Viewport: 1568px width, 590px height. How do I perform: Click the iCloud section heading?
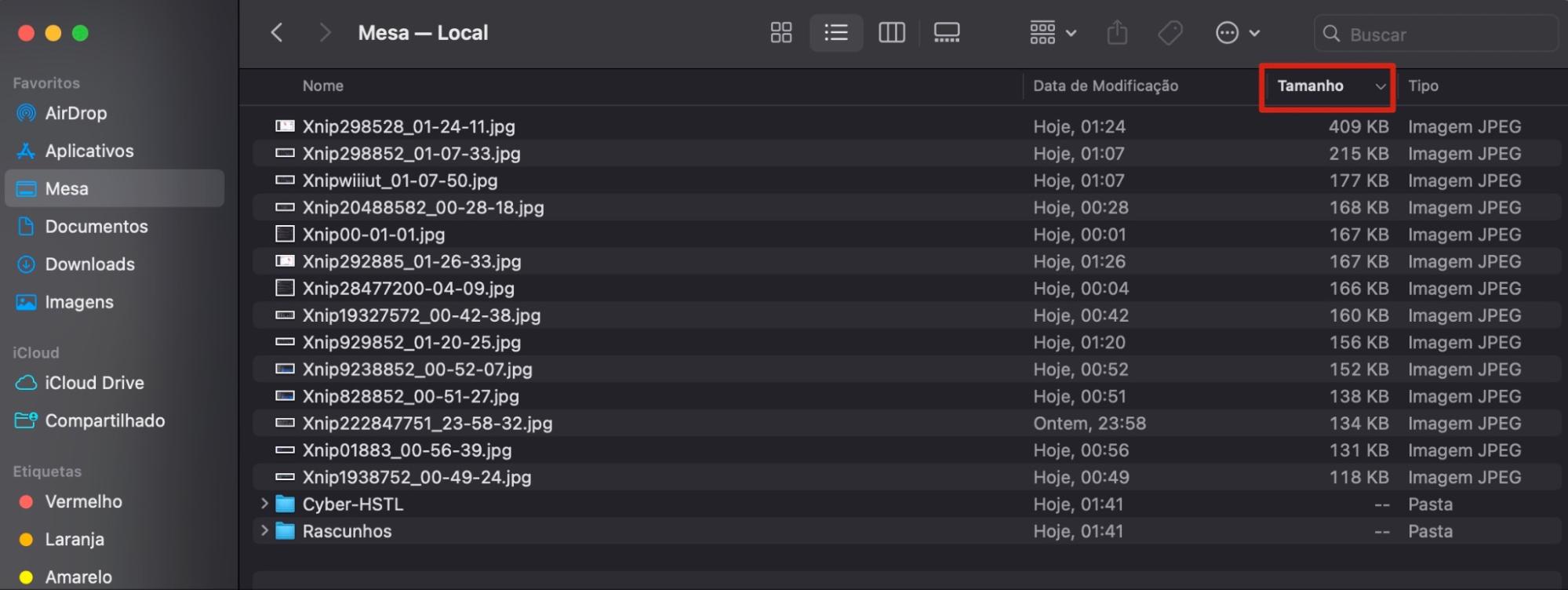(x=35, y=352)
